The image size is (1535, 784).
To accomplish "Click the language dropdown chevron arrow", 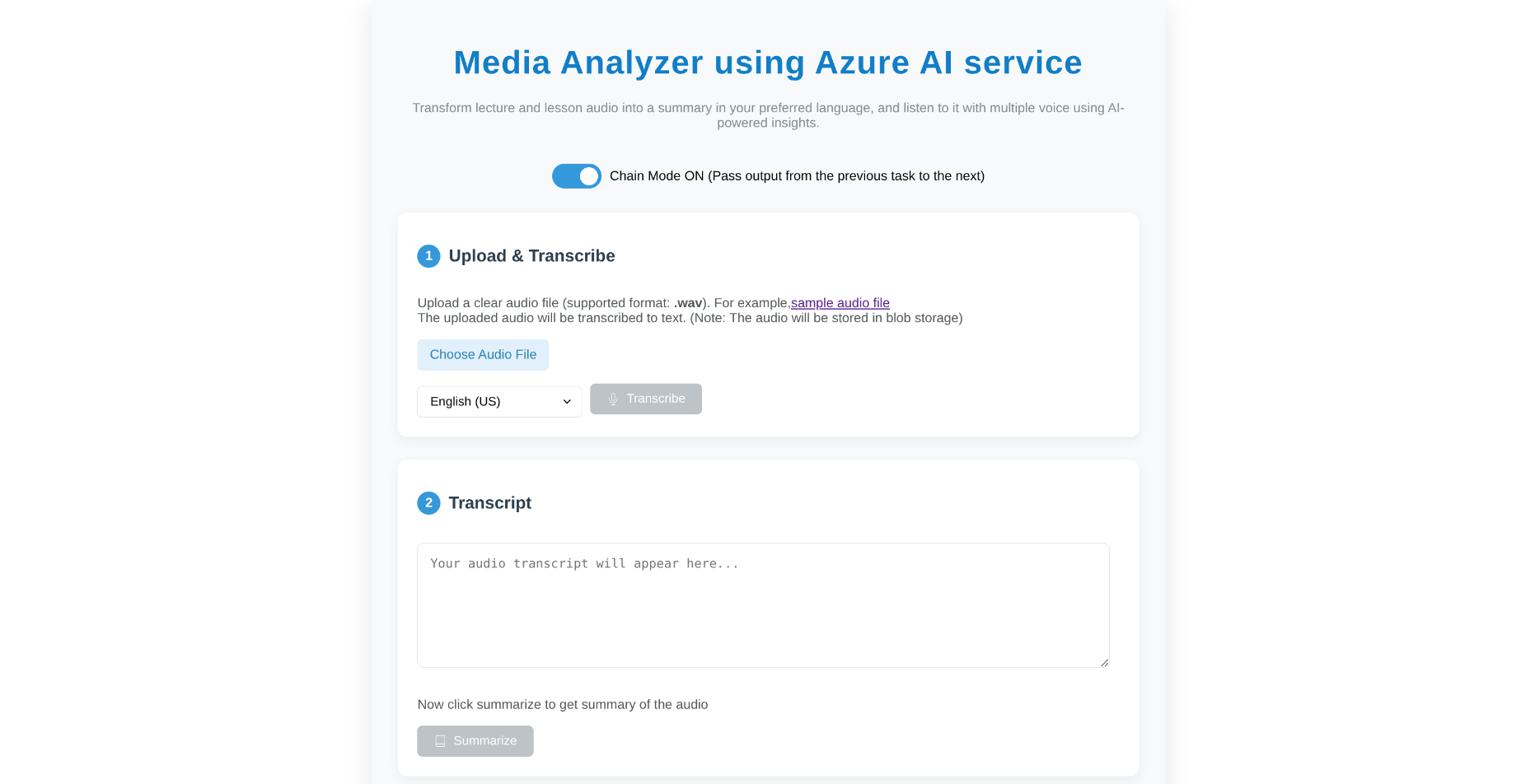I will [567, 402].
